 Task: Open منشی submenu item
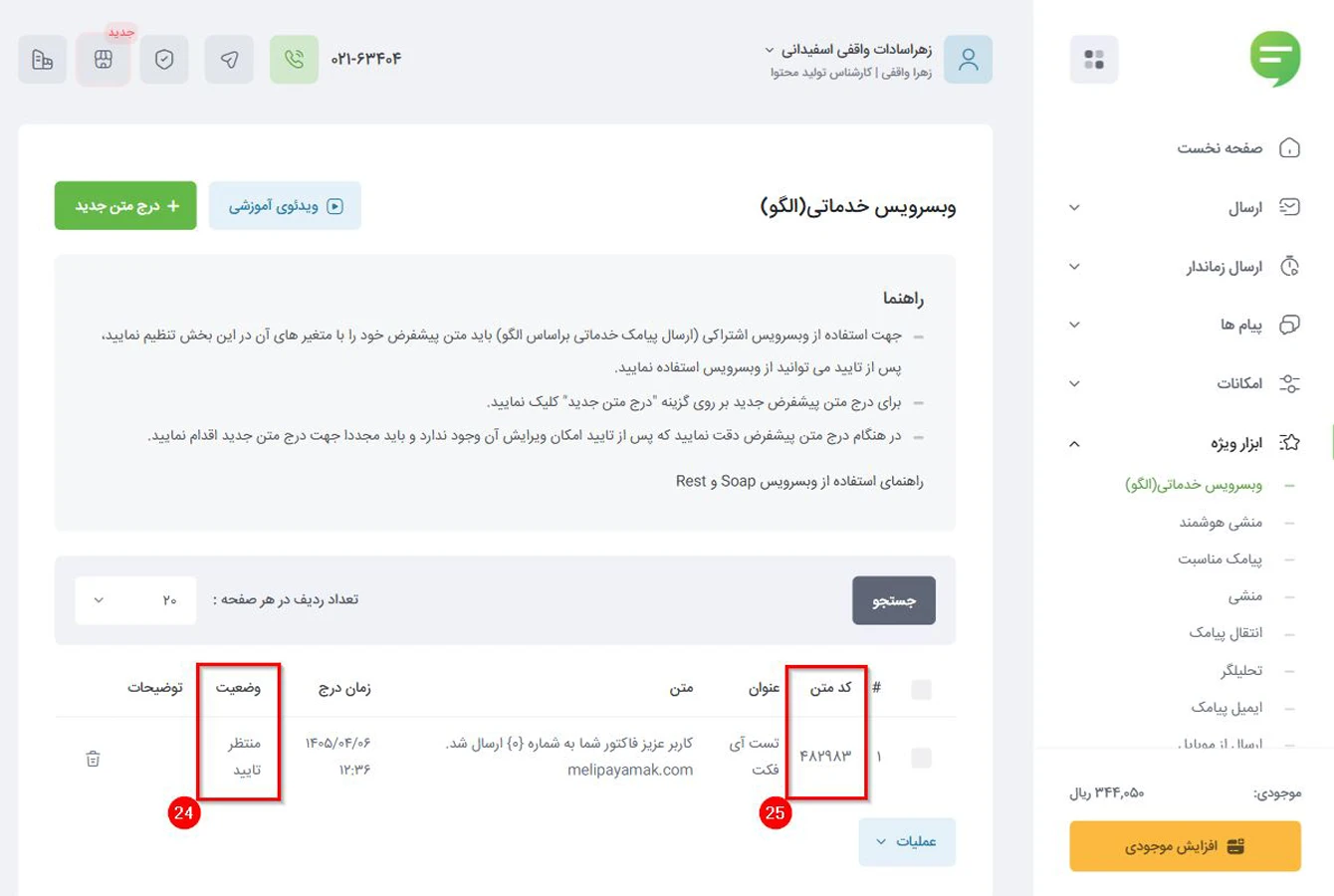point(1244,595)
